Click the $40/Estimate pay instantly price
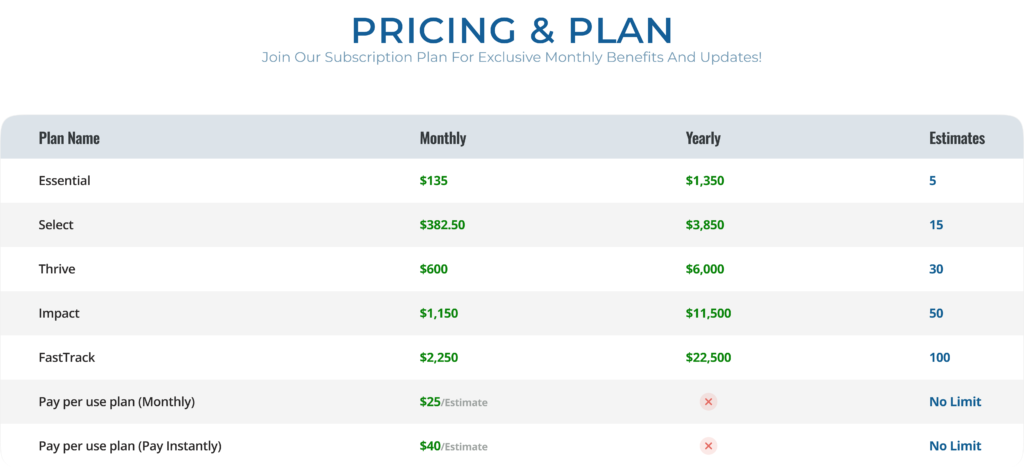The width and height of the screenshot is (1024, 468). [453, 446]
